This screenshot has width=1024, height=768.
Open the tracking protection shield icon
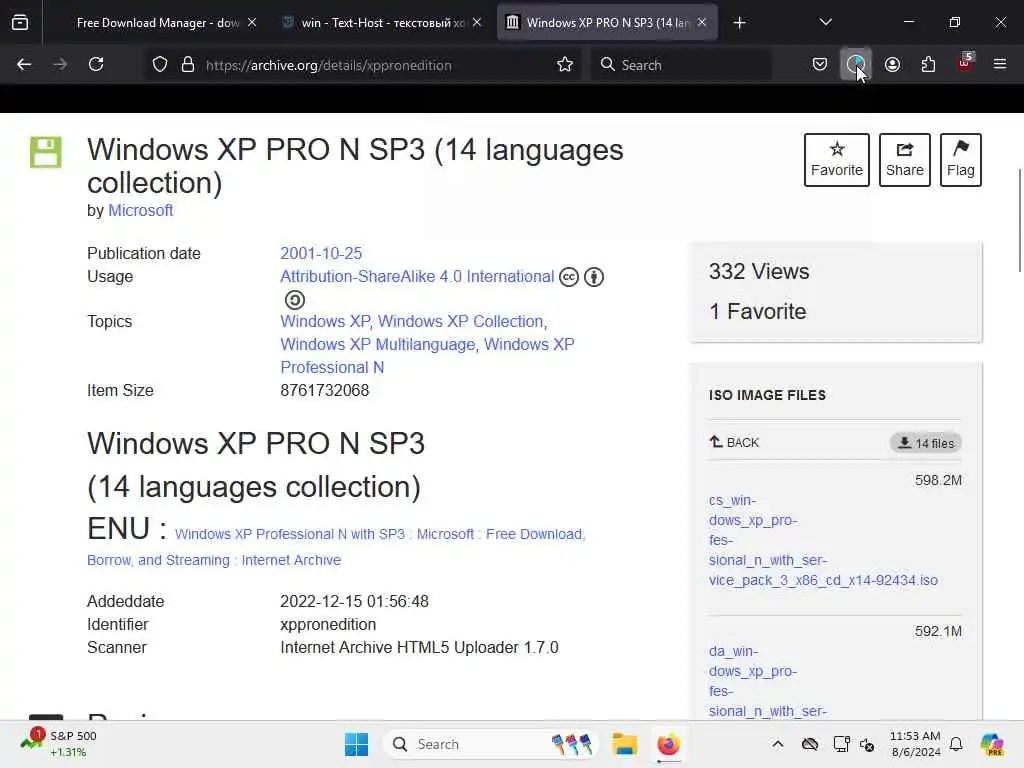tap(160, 65)
